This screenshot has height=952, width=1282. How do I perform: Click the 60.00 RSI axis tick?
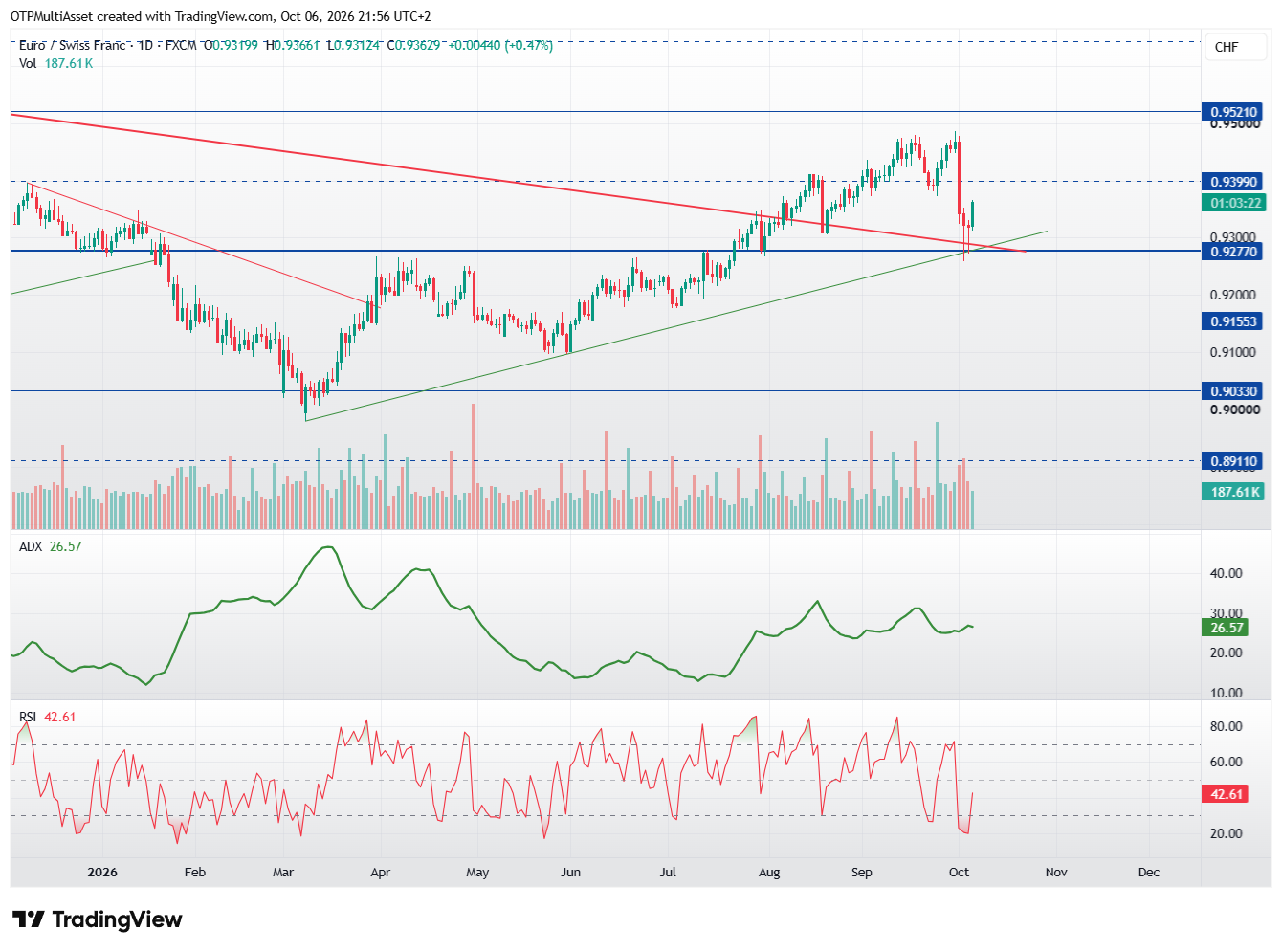pyautogui.click(x=1227, y=762)
